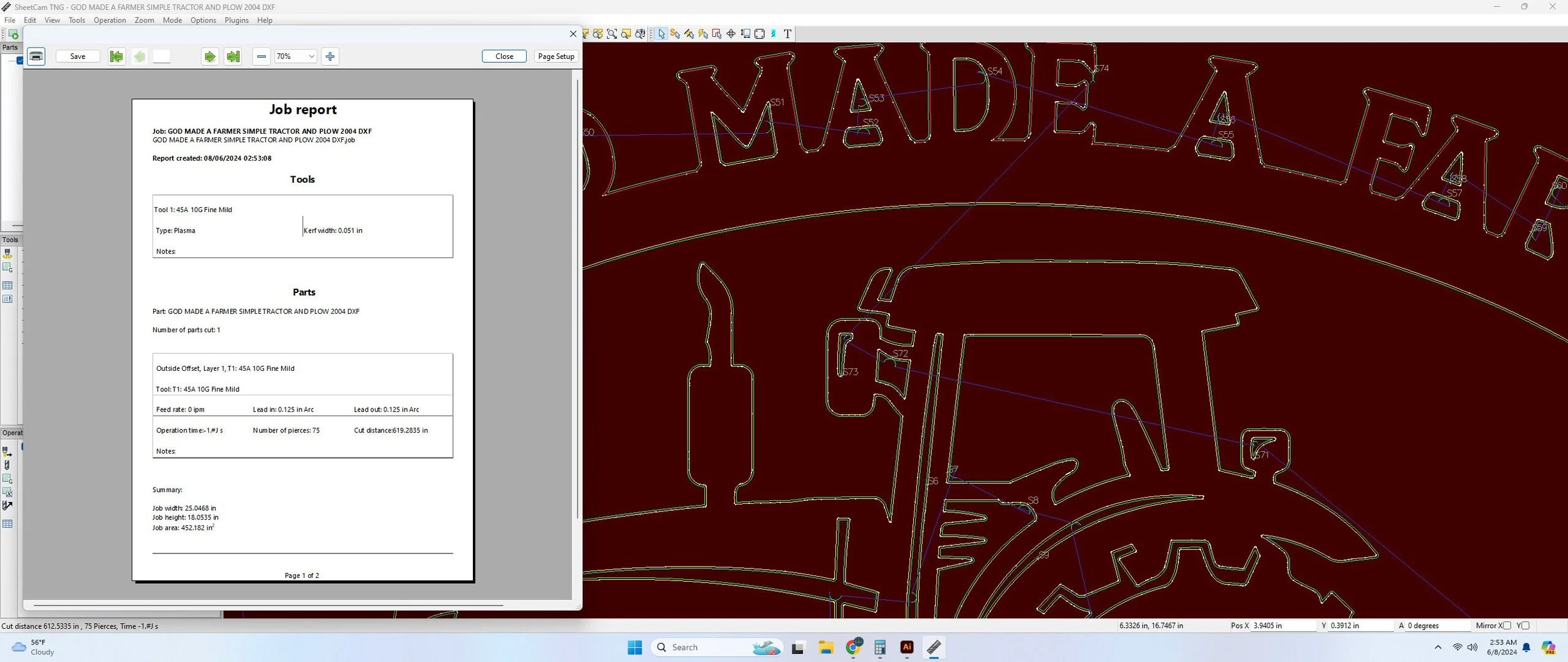Screen dimensions: 1568x662
Task: Zoom out the report preview with the minus button
Action: 262,56
